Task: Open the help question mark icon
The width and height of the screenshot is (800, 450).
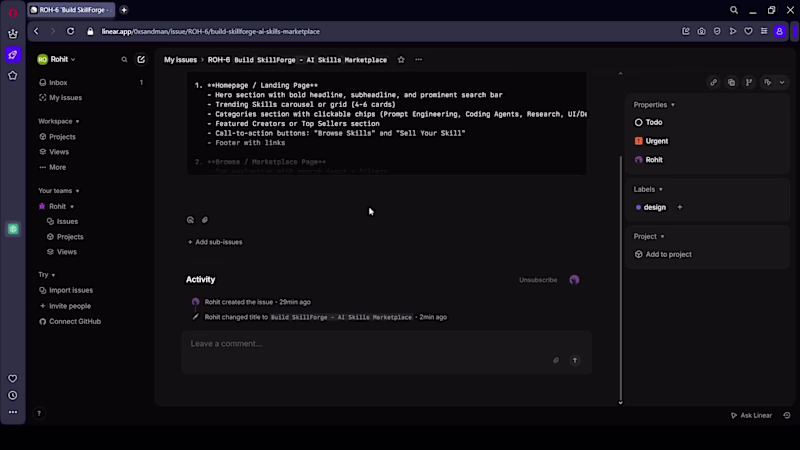Action: (39, 413)
